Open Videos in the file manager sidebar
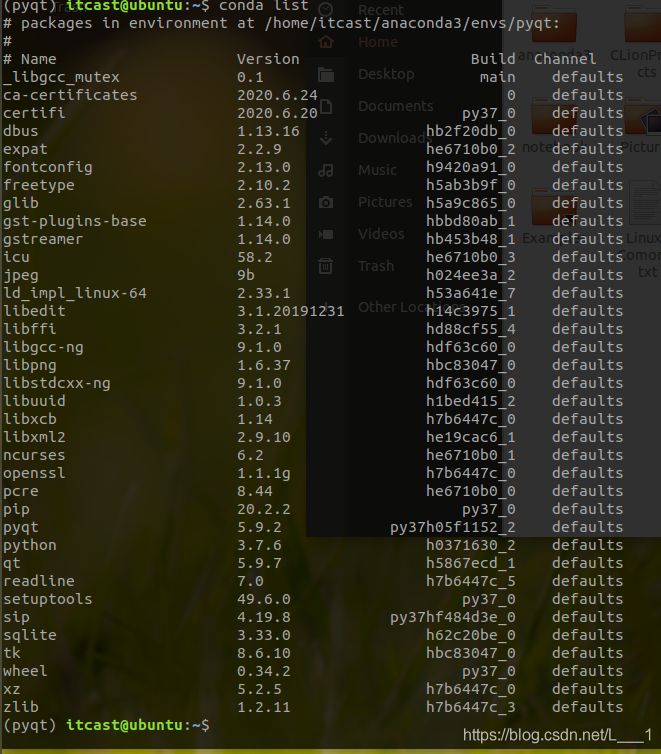661x754 pixels. (x=381, y=234)
